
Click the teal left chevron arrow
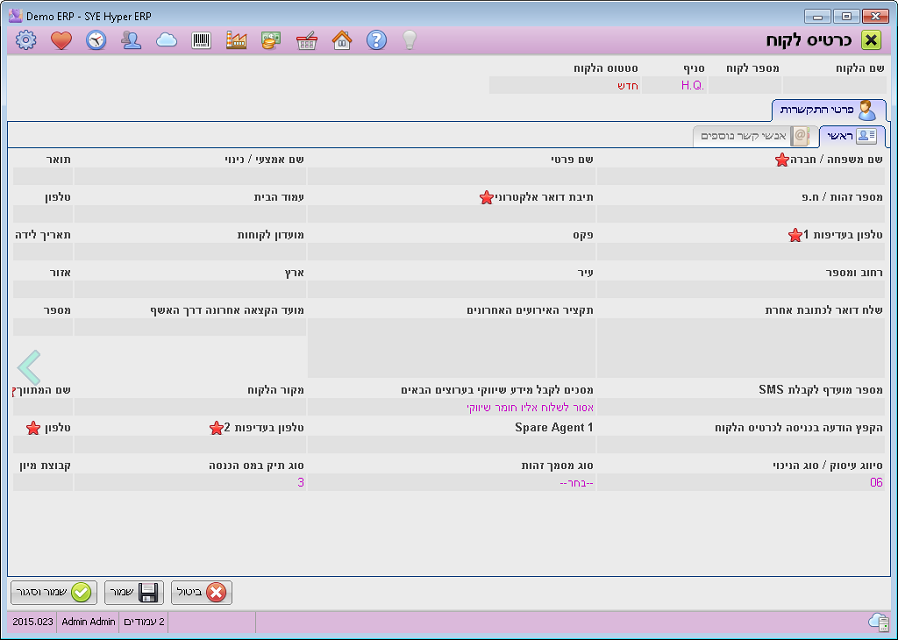[x=29, y=367]
